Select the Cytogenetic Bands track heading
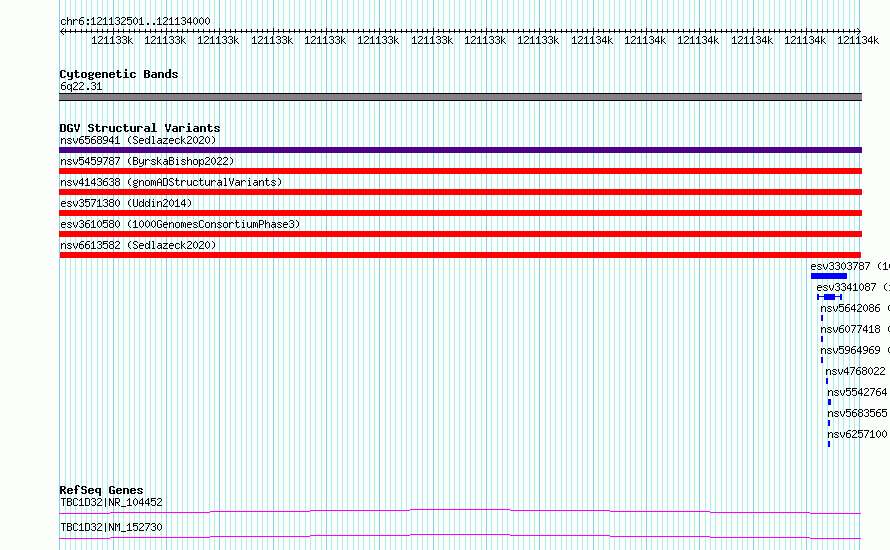This screenshot has height=550, width=890. pyautogui.click(x=119, y=74)
